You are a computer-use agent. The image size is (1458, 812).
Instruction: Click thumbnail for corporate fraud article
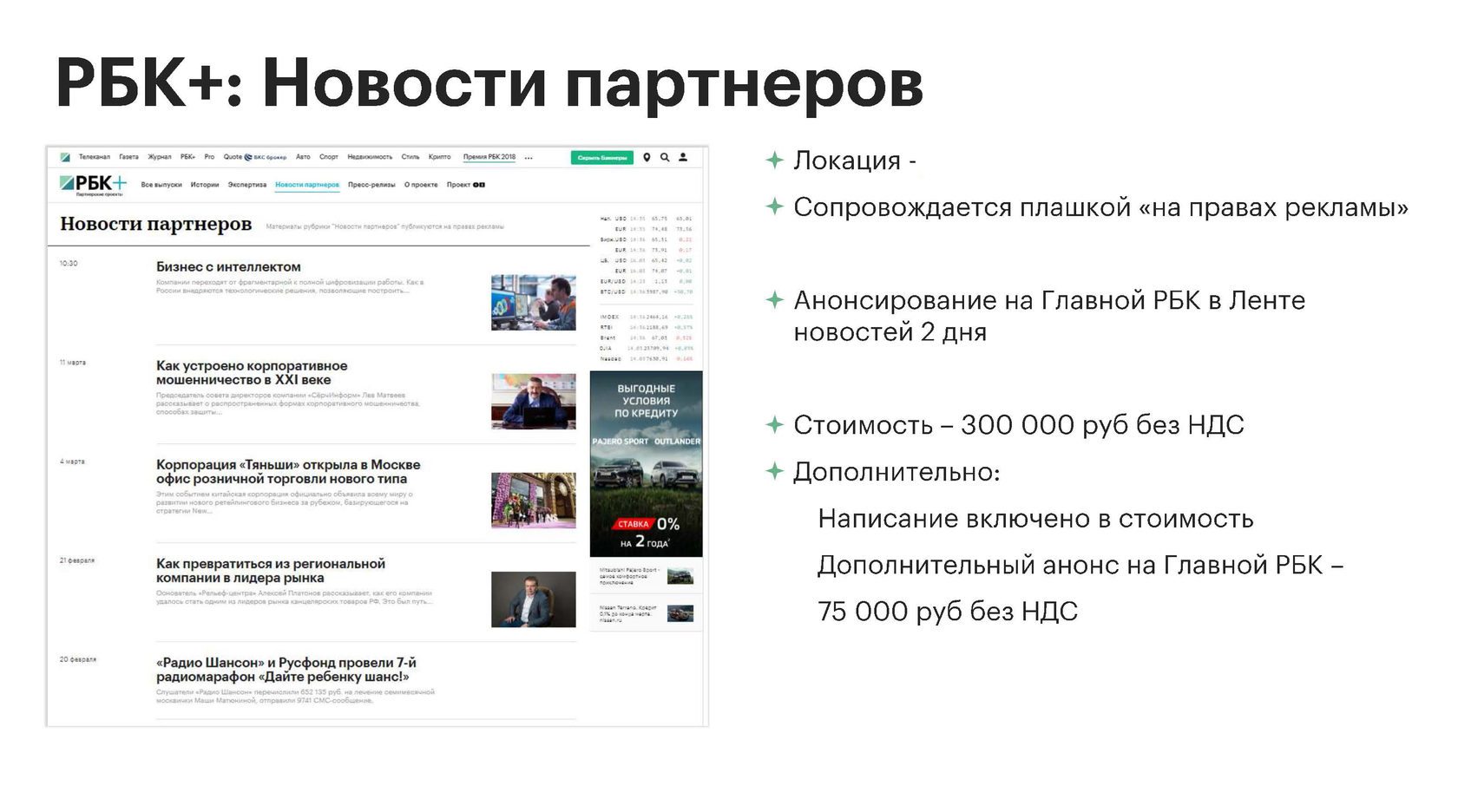tap(534, 402)
